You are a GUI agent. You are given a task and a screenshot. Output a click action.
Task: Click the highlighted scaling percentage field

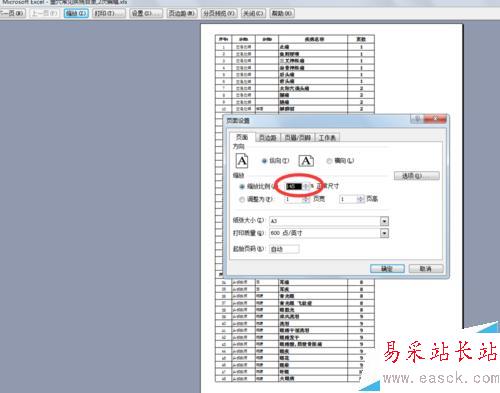click(294, 186)
